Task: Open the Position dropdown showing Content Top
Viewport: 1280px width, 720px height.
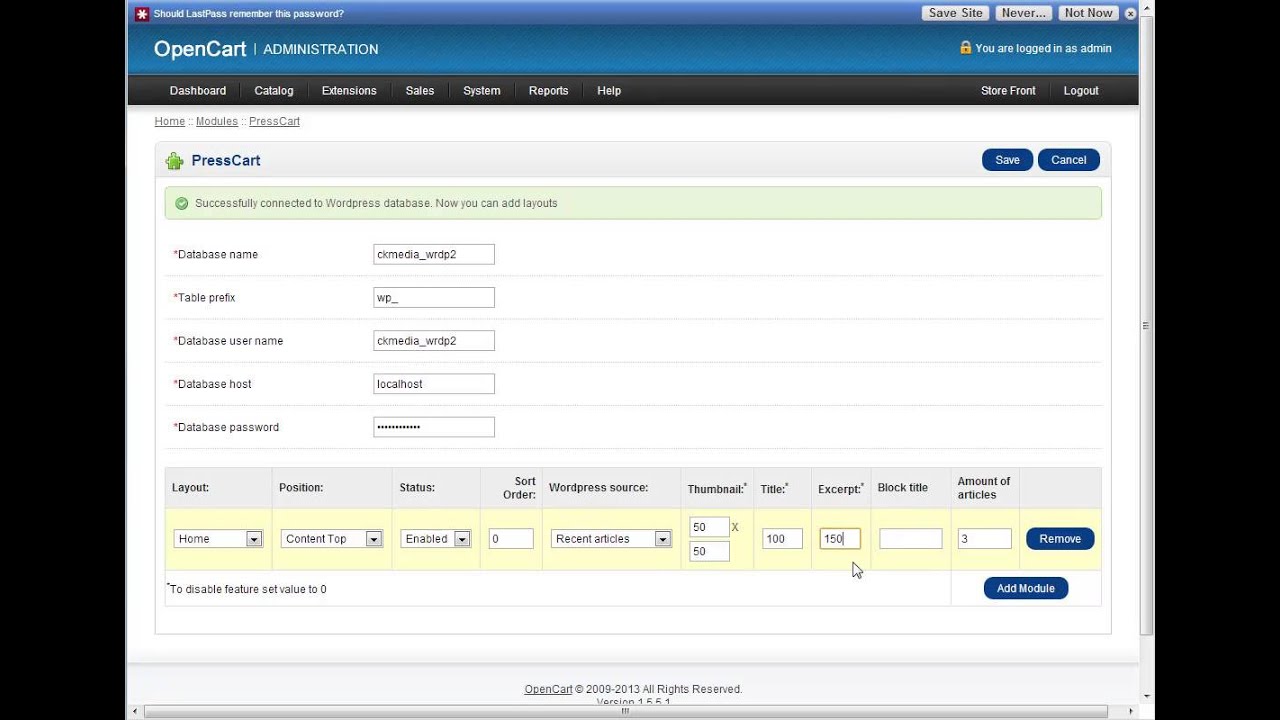Action: coord(331,538)
